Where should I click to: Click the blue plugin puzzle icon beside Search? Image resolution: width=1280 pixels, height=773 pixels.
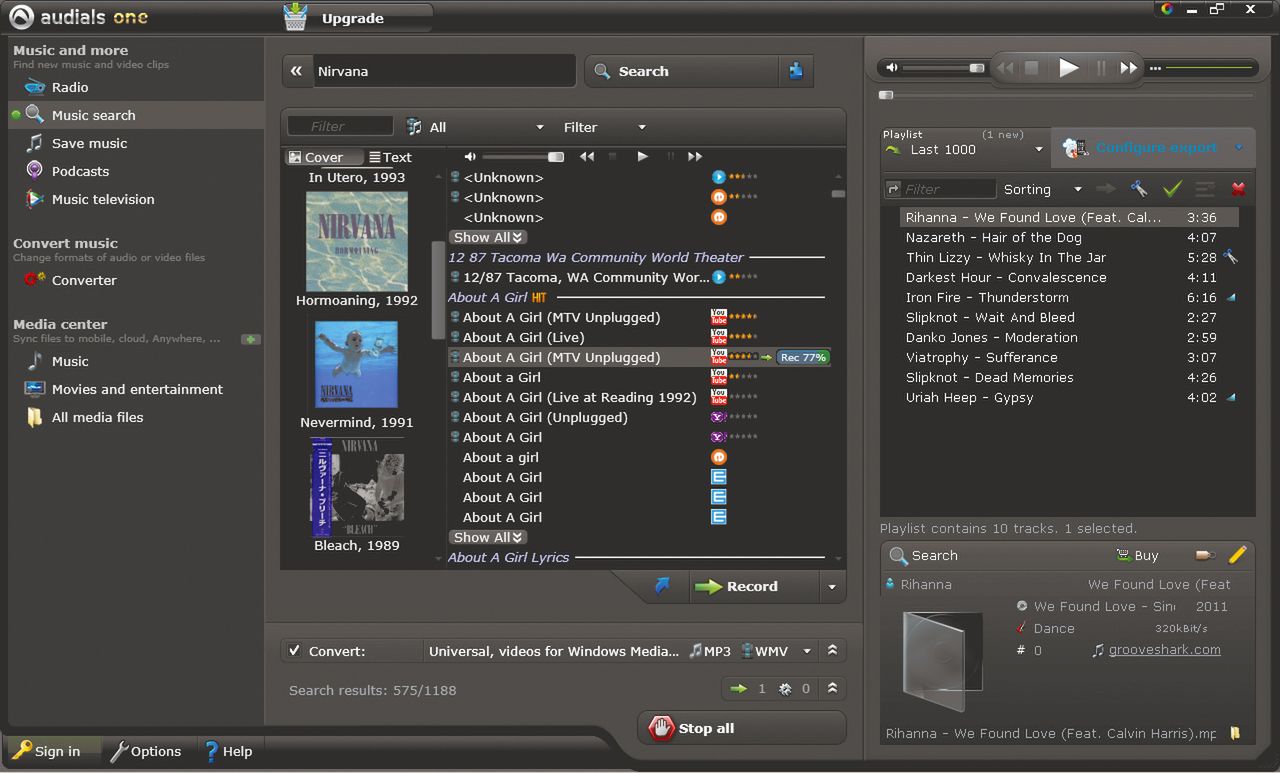coord(796,71)
